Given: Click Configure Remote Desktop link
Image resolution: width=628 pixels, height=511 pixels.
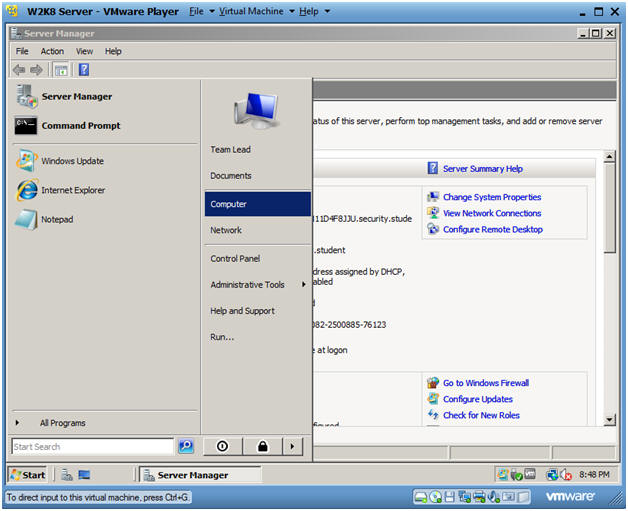Looking at the screenshot, I should point(493,229).
